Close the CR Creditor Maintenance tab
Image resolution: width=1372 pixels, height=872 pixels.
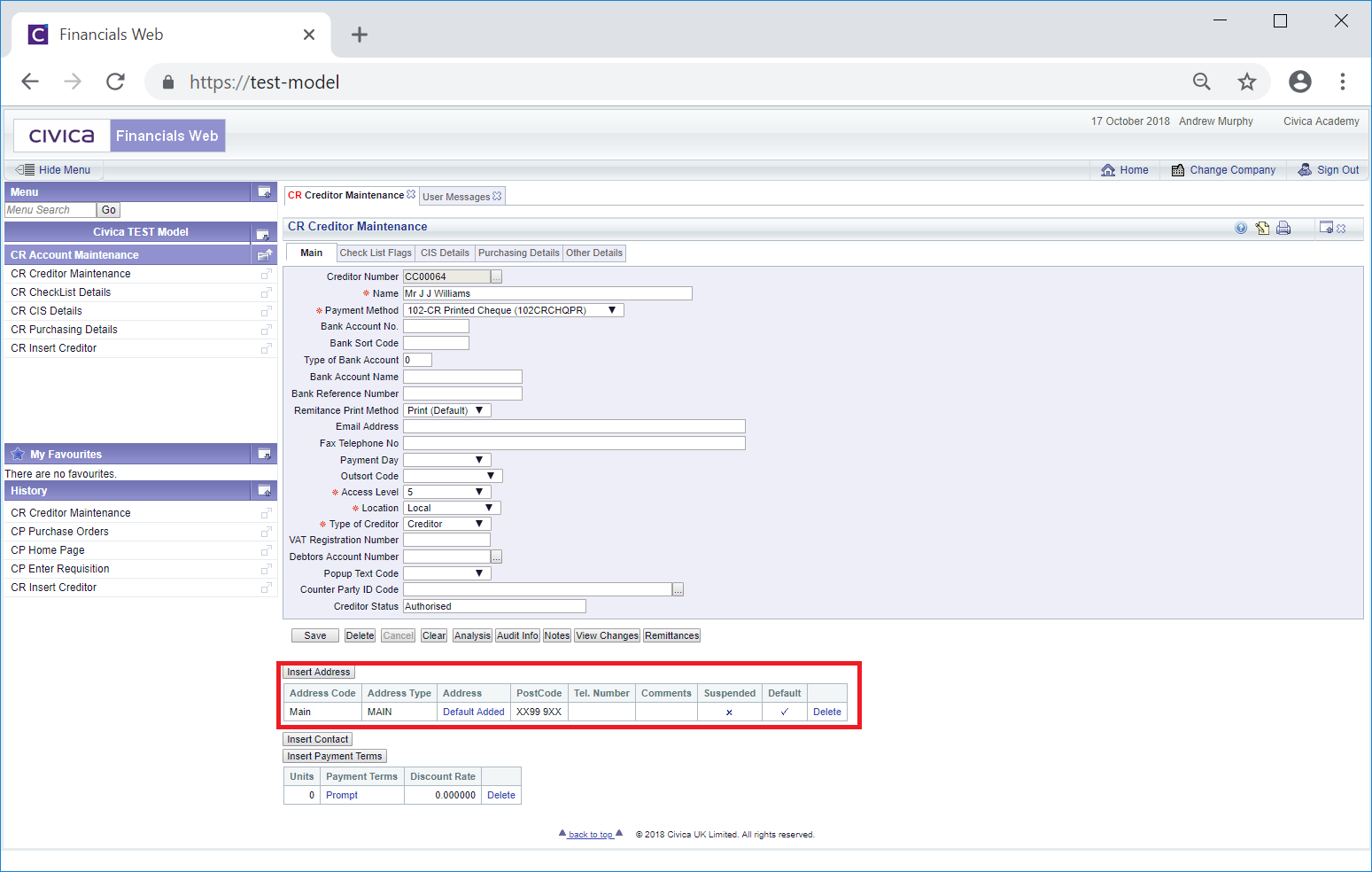coord(411,194)
